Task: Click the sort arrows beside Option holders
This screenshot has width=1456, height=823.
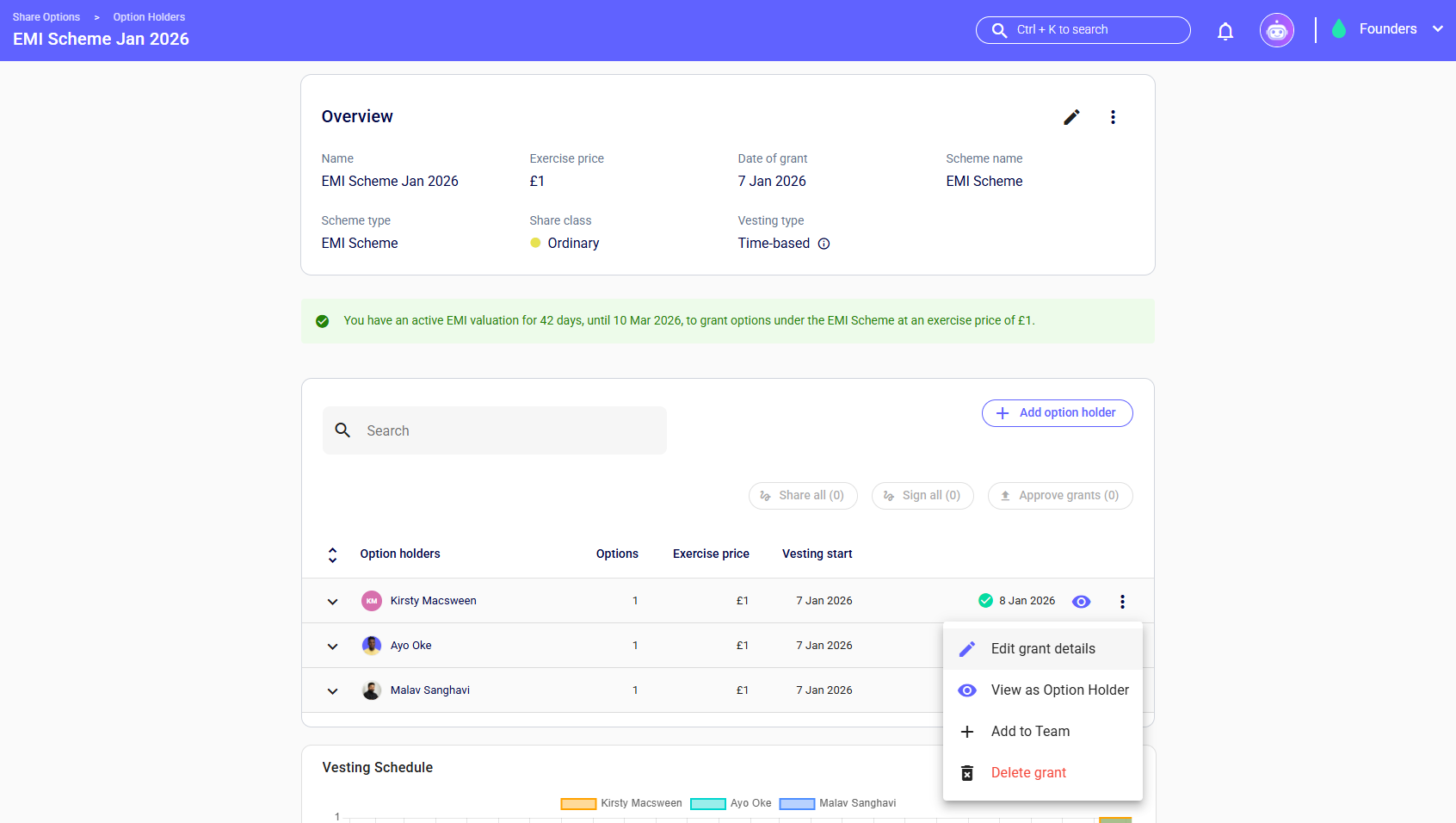Action: point(332,554)
